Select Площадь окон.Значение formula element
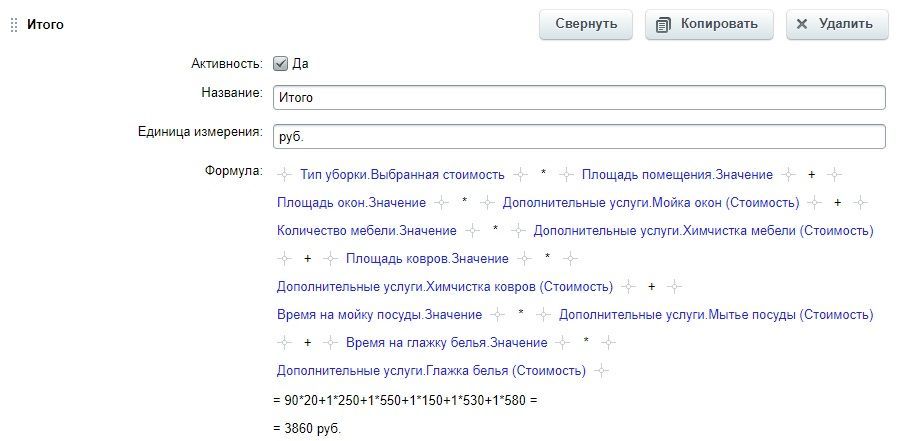Image resolution: width=897 pixels, height=441 pixels. pyautogui.click(x=351, y=203)
